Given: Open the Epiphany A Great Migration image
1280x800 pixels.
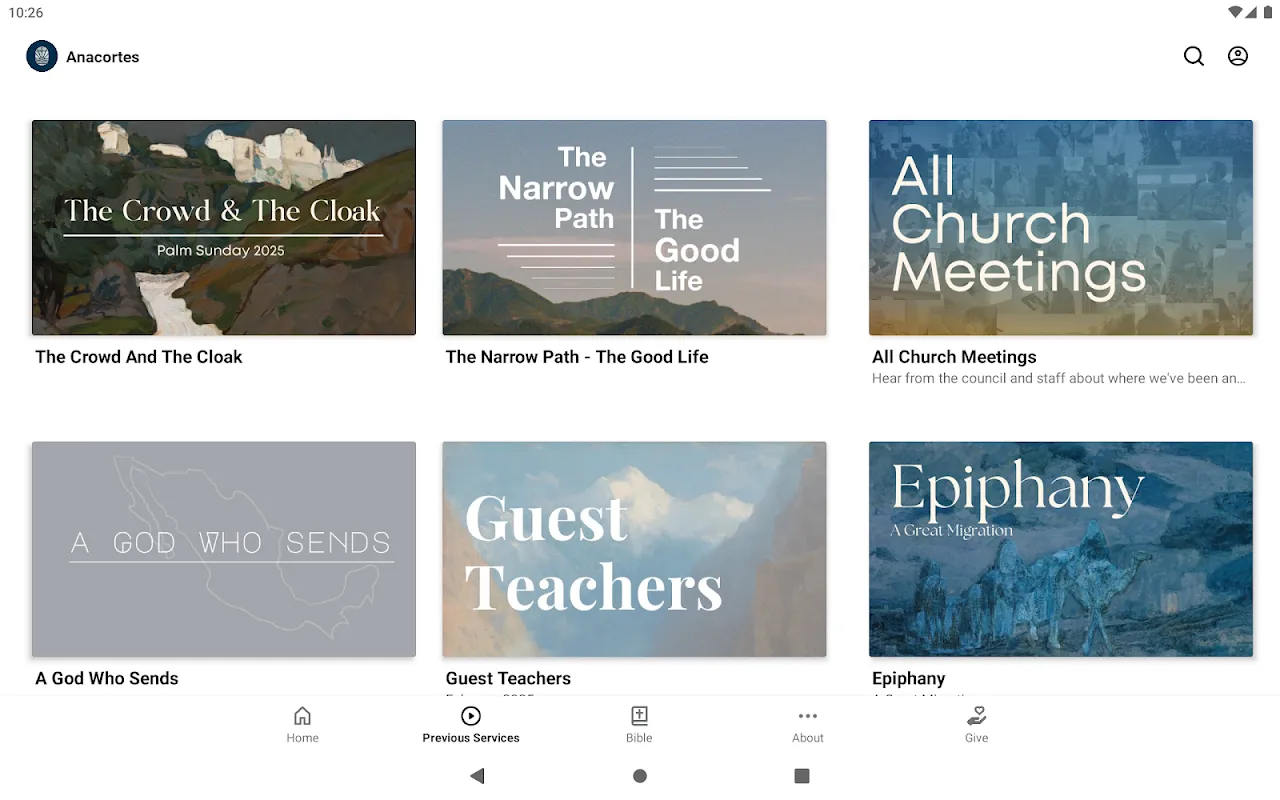Looking at the screenshot, I should (x=1060, y=549).
